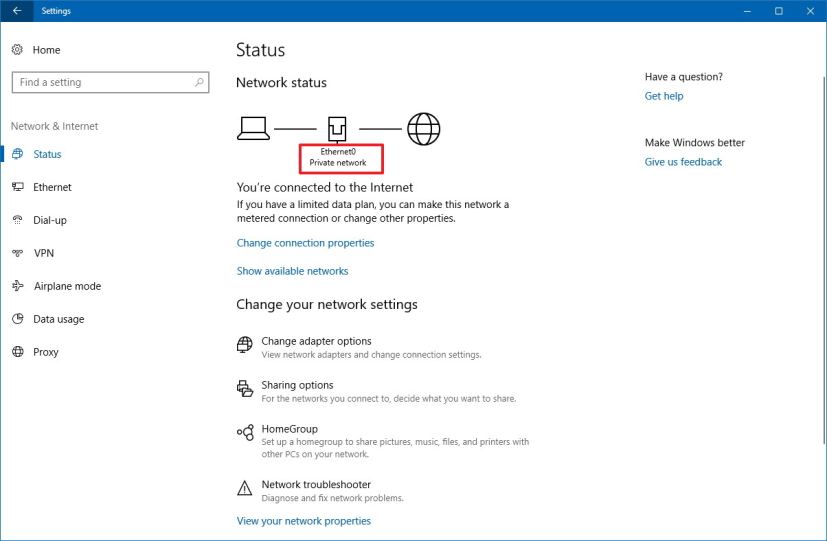Click the search magnifier icon
Viewport: 827px width, 541px height.
pos(199,82)
